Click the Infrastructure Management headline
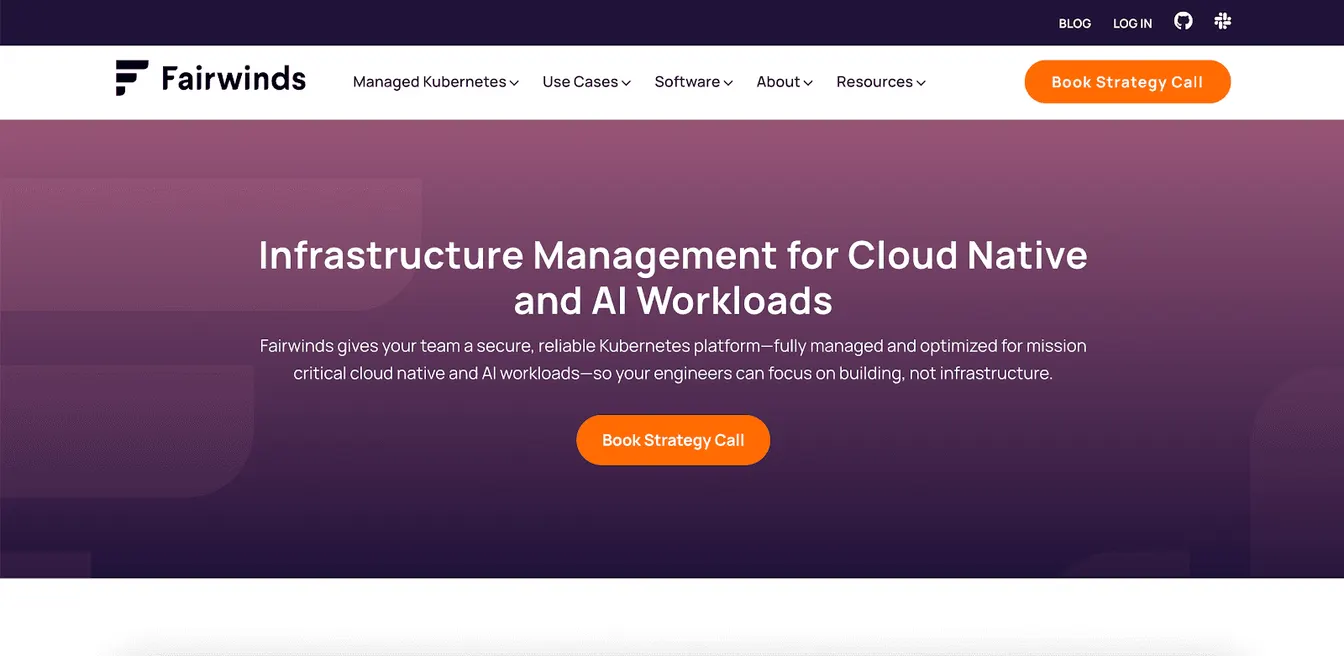Screen dimensions: 1344x656 point(673,278)
